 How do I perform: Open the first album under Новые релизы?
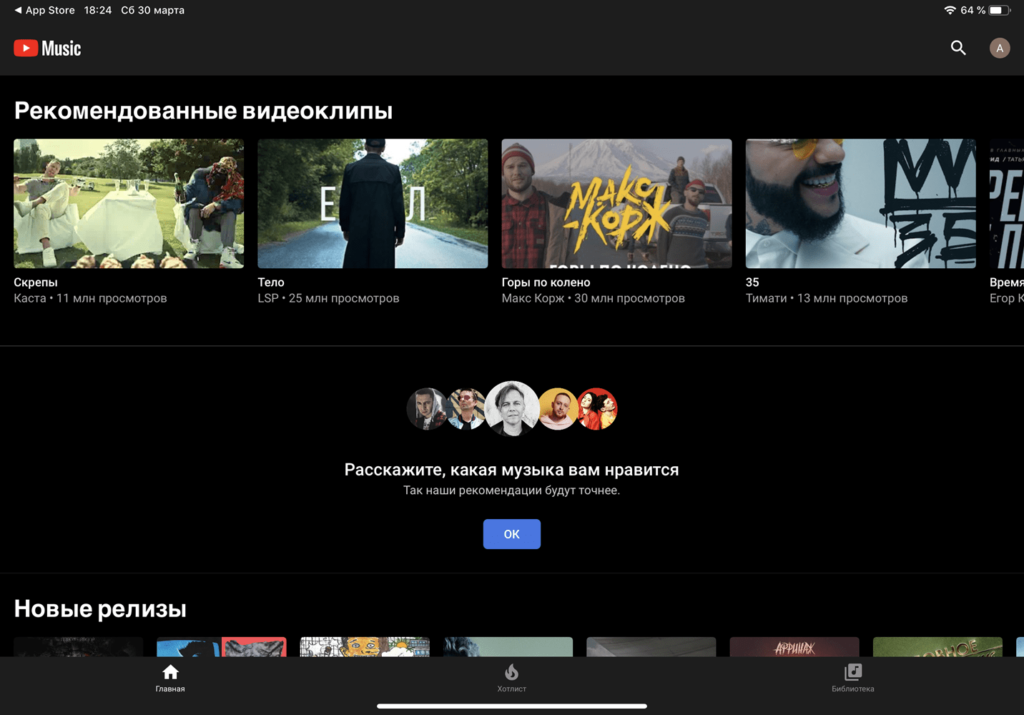click(x=78, y=647)
